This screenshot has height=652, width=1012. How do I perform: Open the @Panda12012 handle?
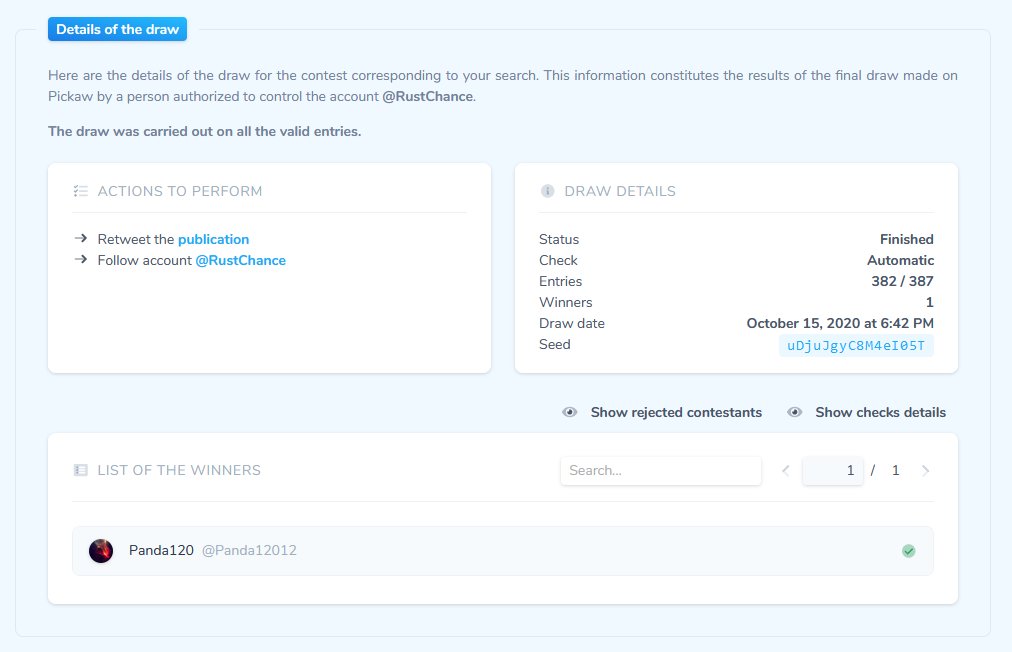249,550
